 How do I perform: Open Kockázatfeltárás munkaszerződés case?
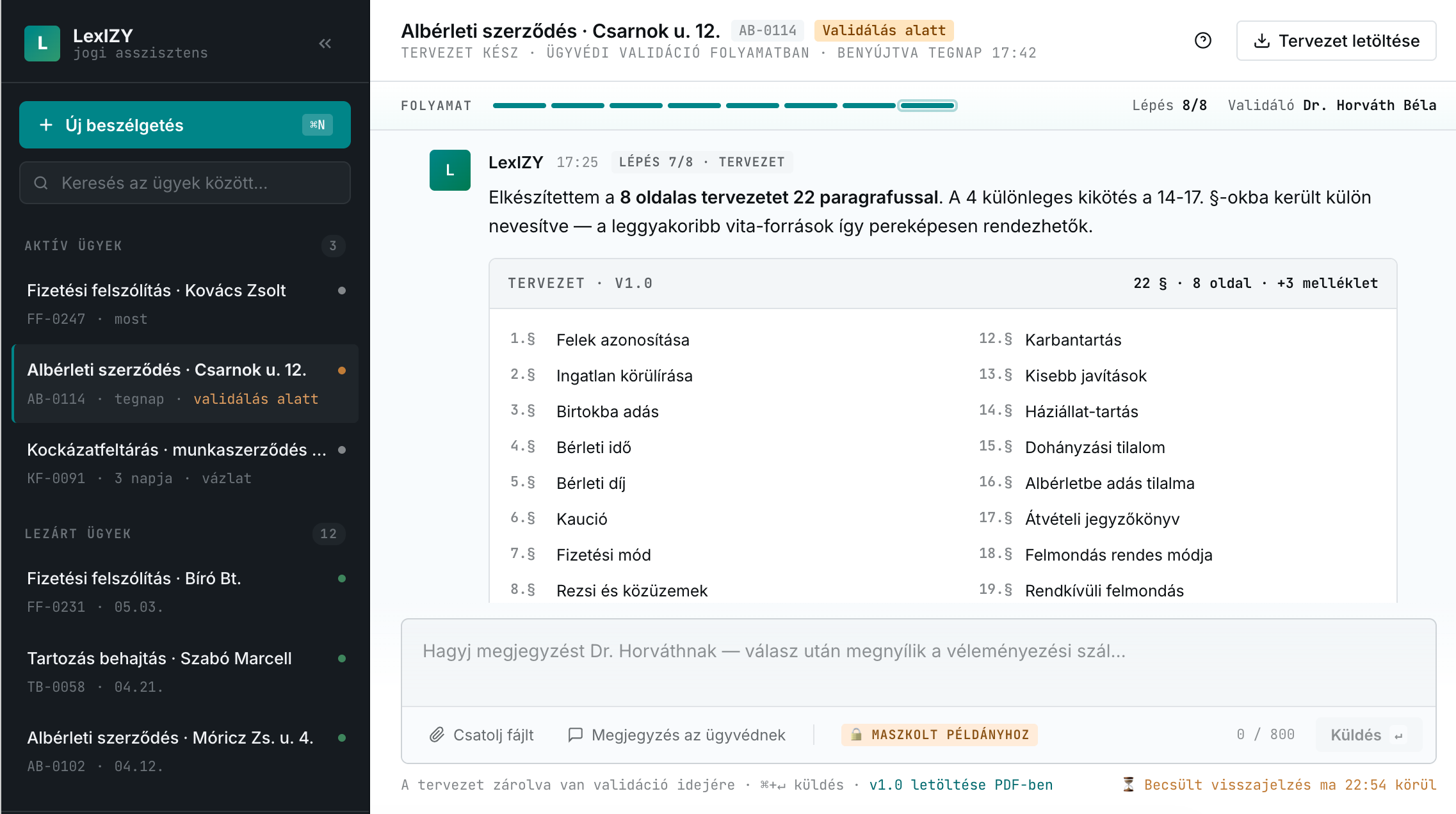tap(185, 463)
